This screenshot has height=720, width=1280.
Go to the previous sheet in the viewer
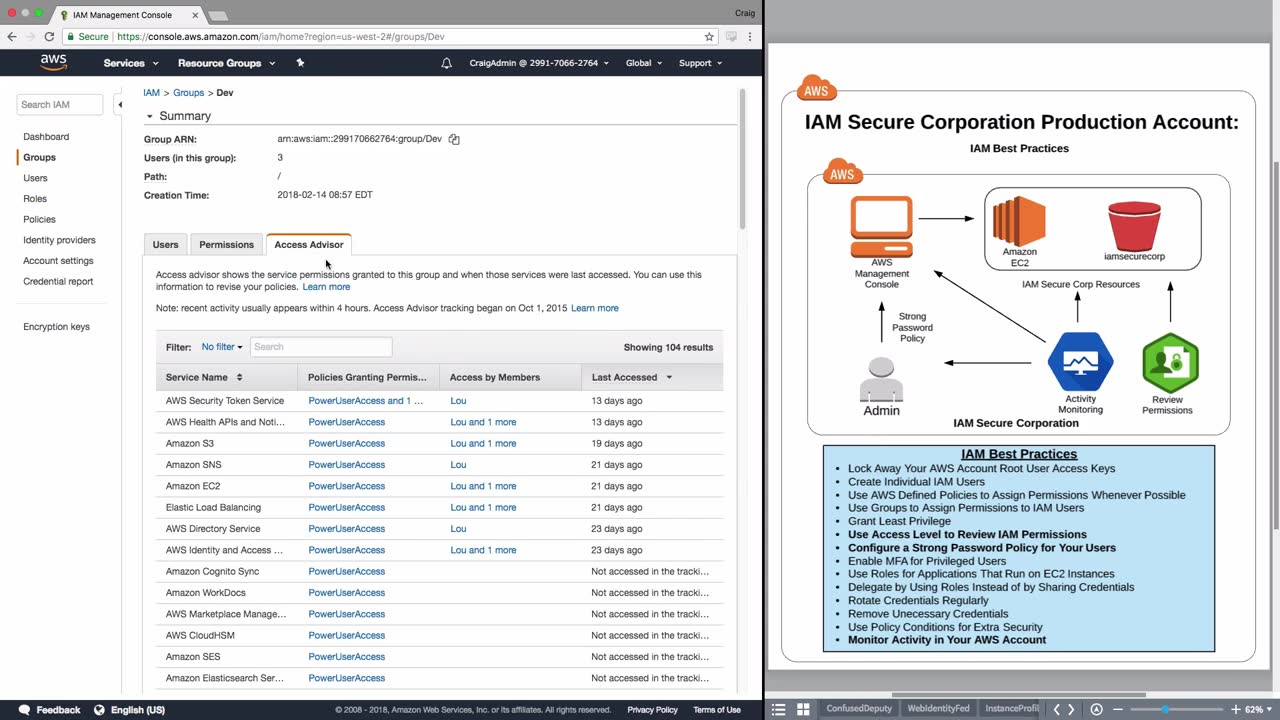(x=1056, y=709)
